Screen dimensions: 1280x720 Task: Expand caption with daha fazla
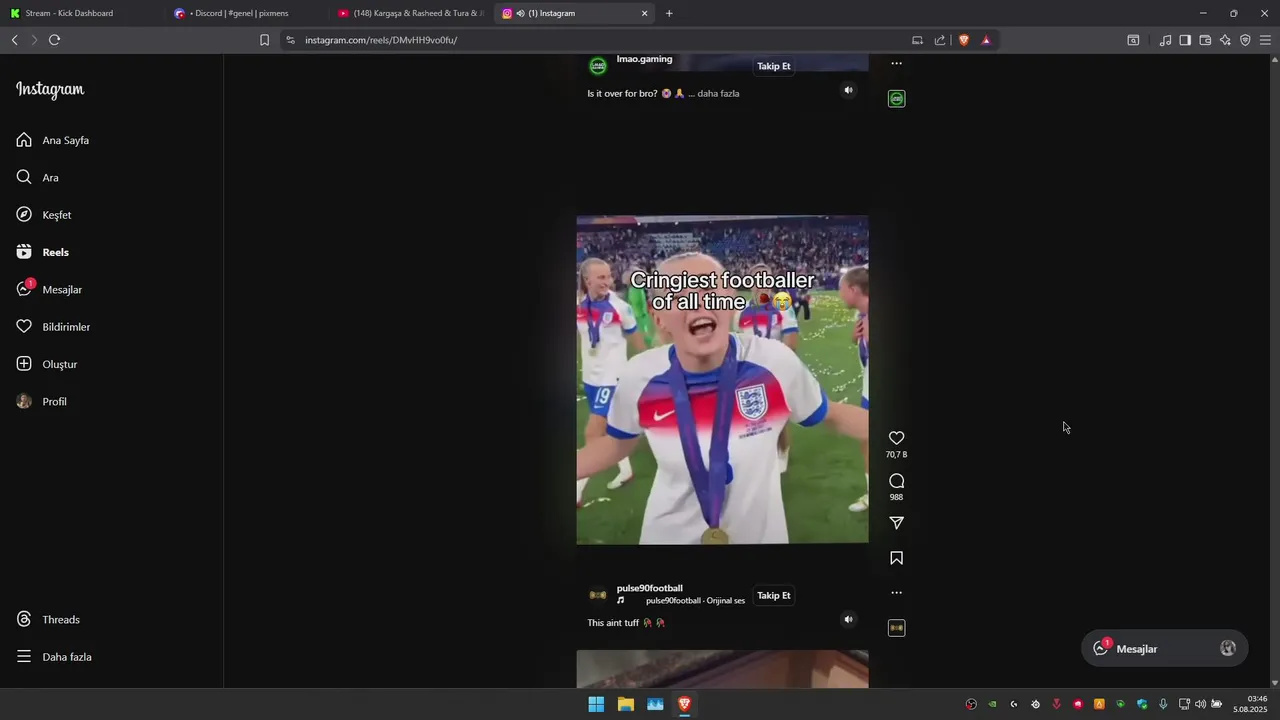point(718,94)
